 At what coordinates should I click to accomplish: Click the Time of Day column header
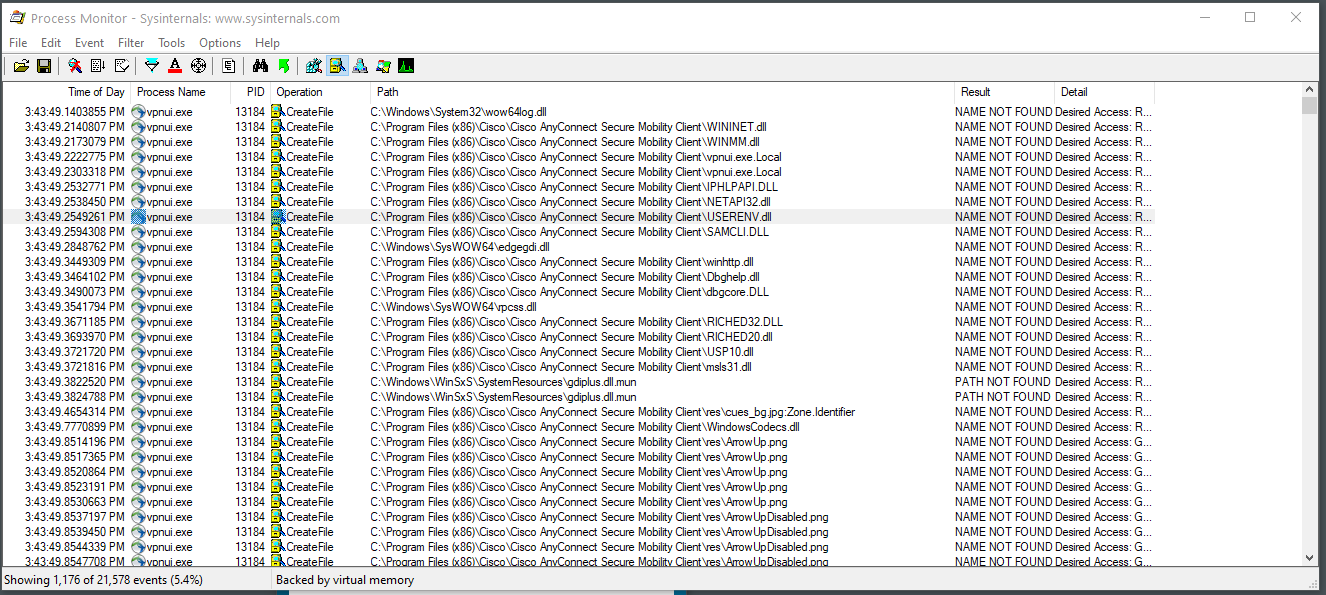(x=67, y=92)
